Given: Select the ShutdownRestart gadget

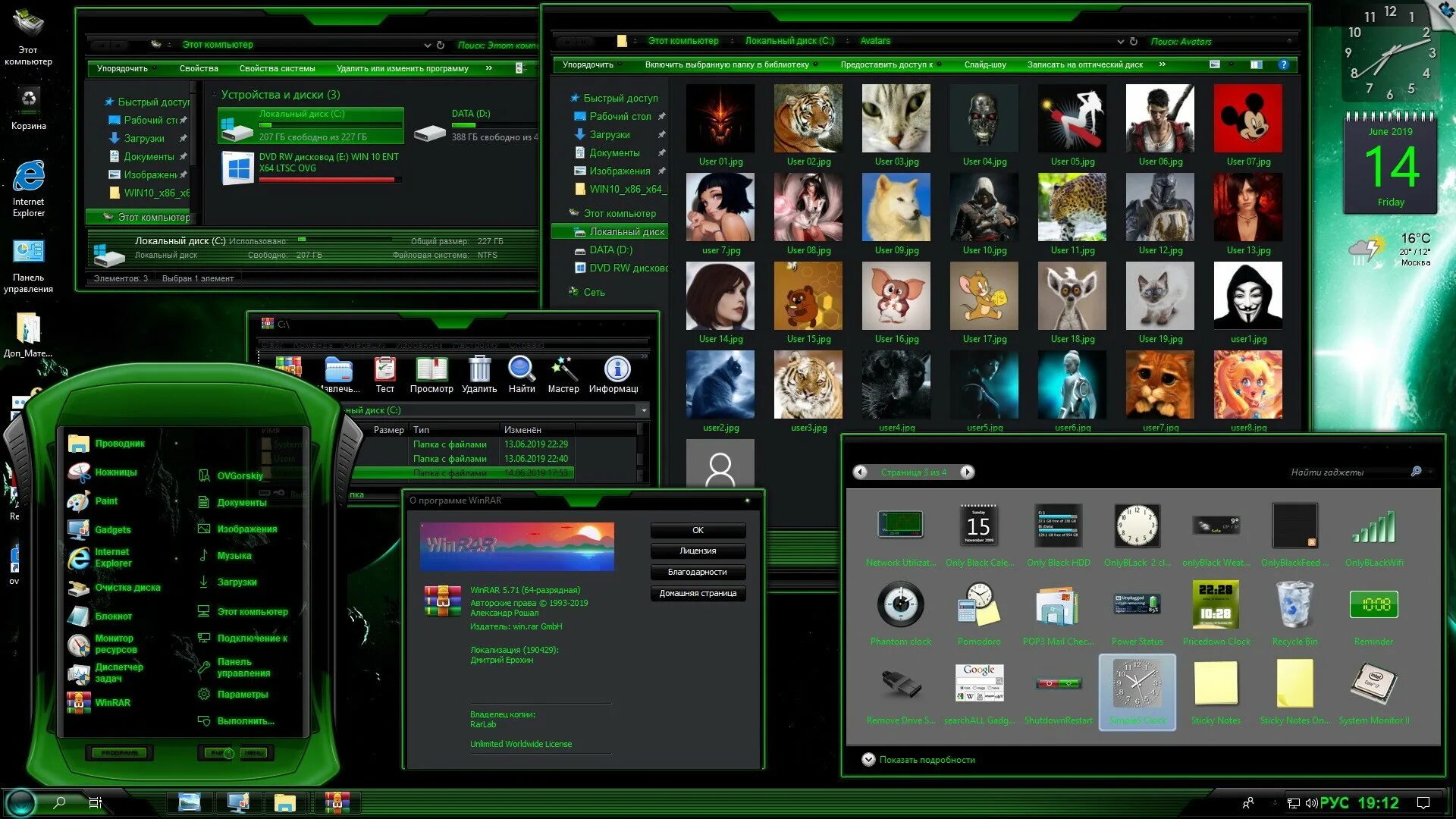Looking at the screenshot, I should 1058,684.
